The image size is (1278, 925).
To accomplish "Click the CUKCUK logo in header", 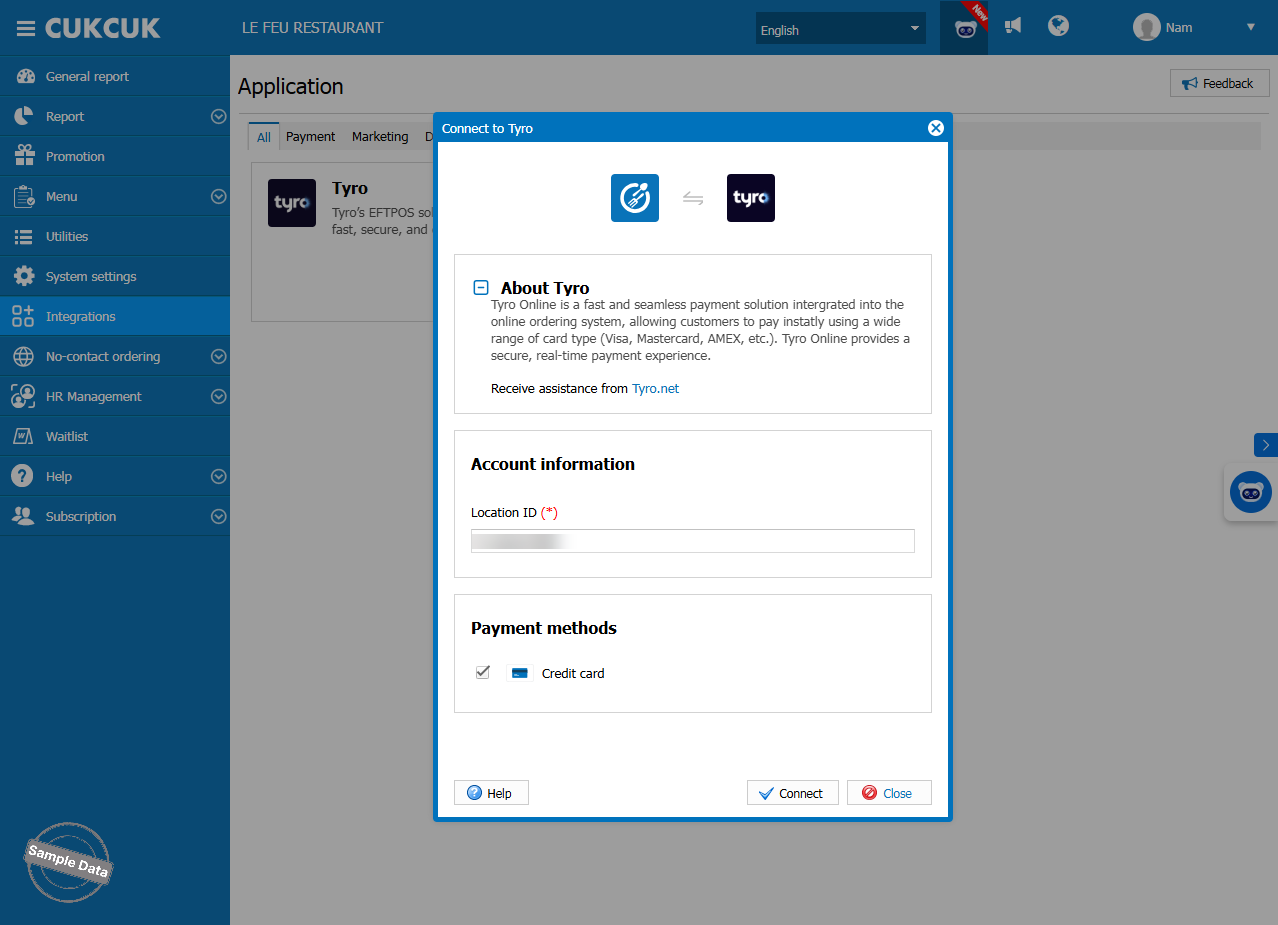I will [x=103, y=28].
